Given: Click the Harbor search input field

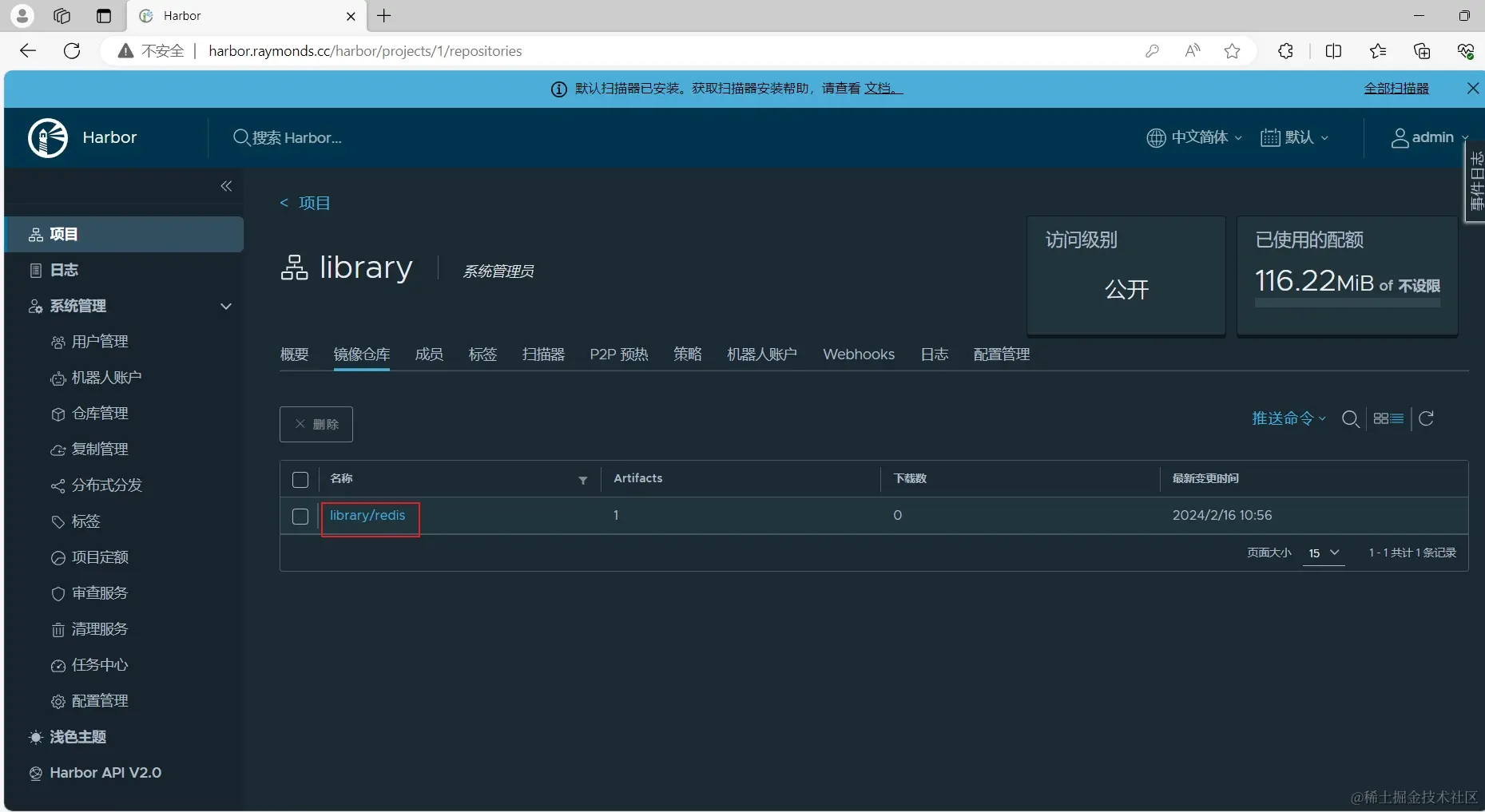Looking at the screenshot, I should pos(297,138).
